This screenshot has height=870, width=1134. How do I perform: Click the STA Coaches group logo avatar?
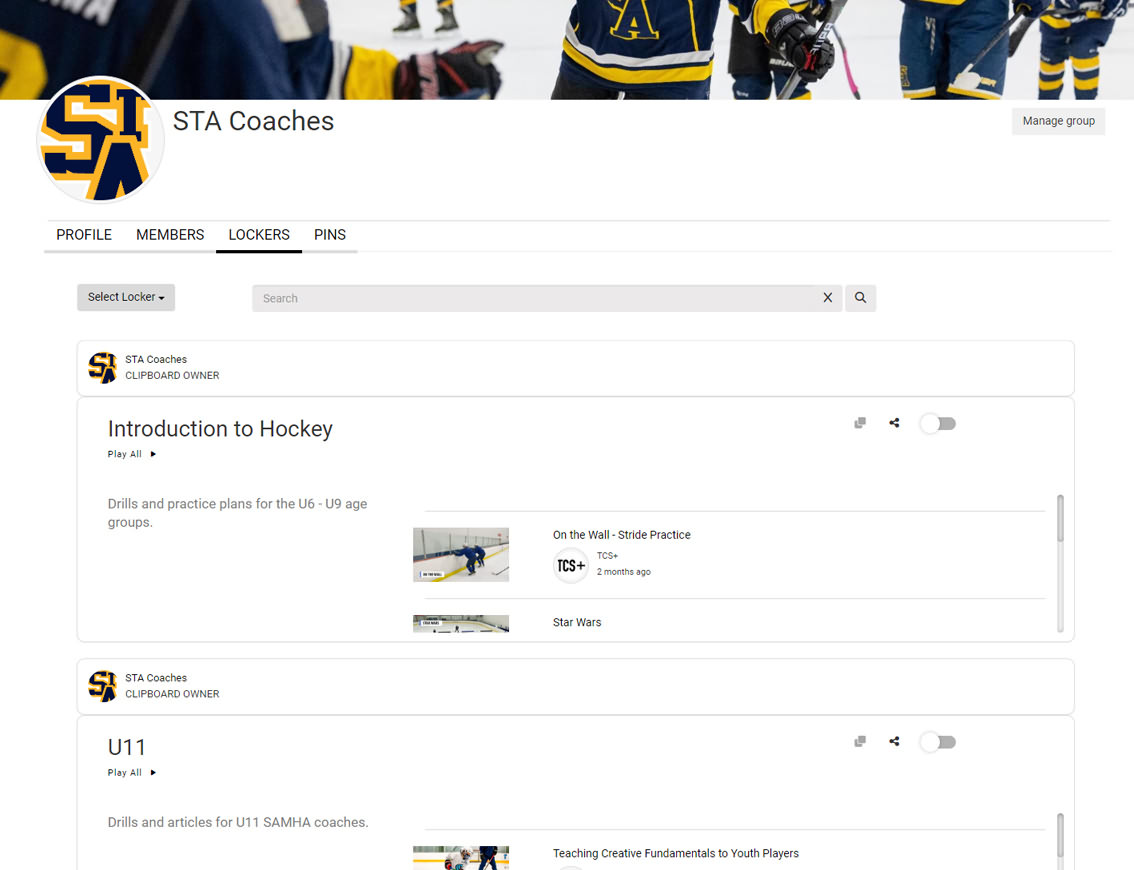[x=101, y=140]
